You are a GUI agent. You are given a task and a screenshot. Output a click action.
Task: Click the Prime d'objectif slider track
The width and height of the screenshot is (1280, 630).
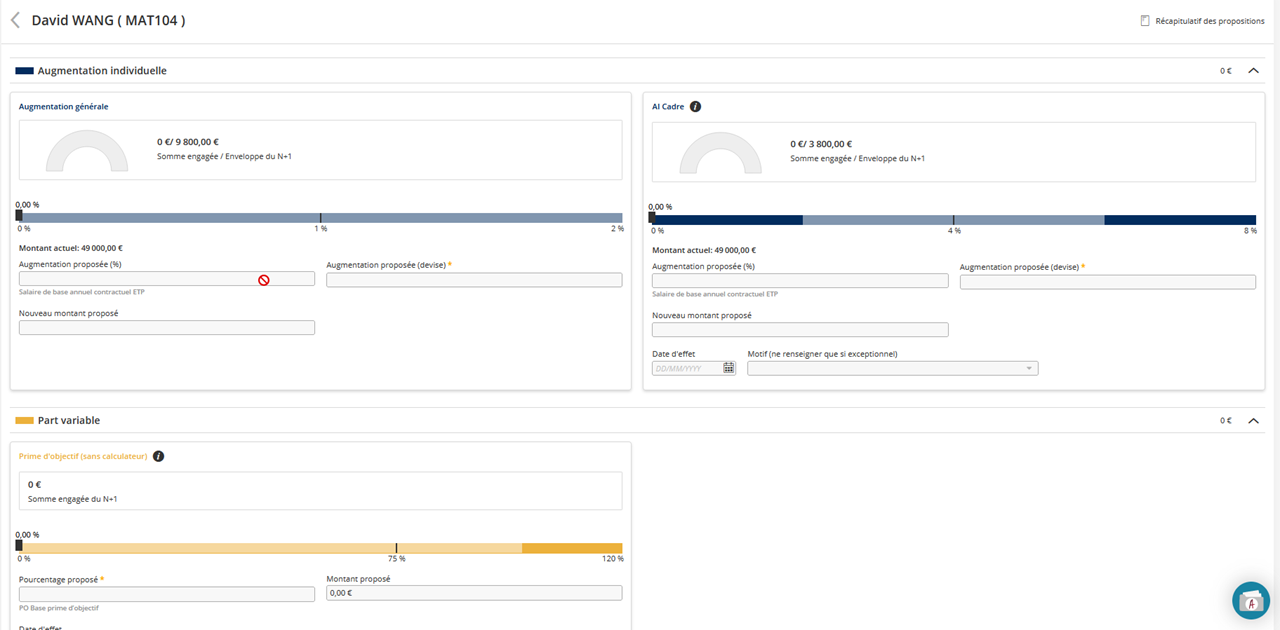point(320,548)
